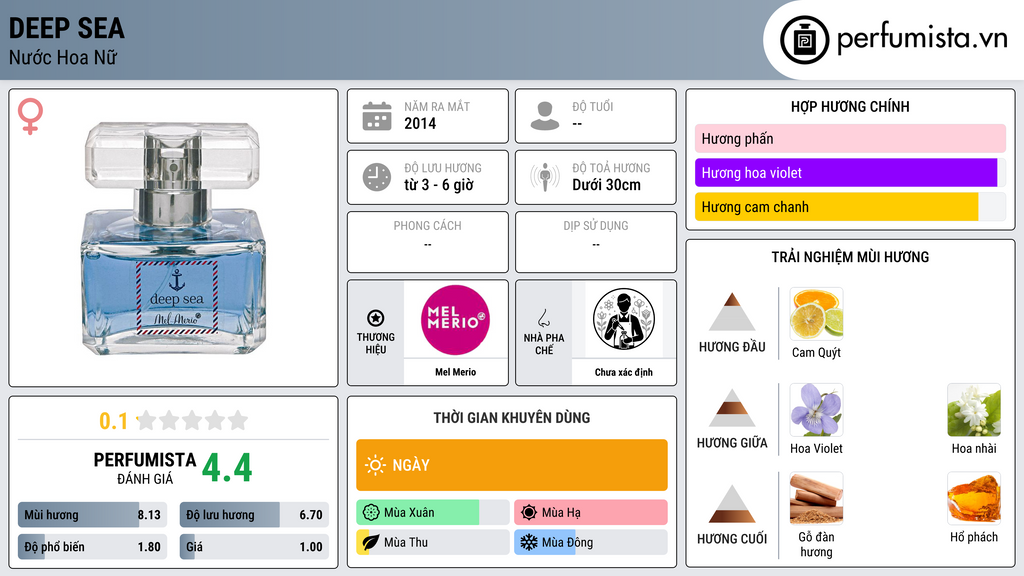Click the perfumer illustration circle image

click(624, 320)
